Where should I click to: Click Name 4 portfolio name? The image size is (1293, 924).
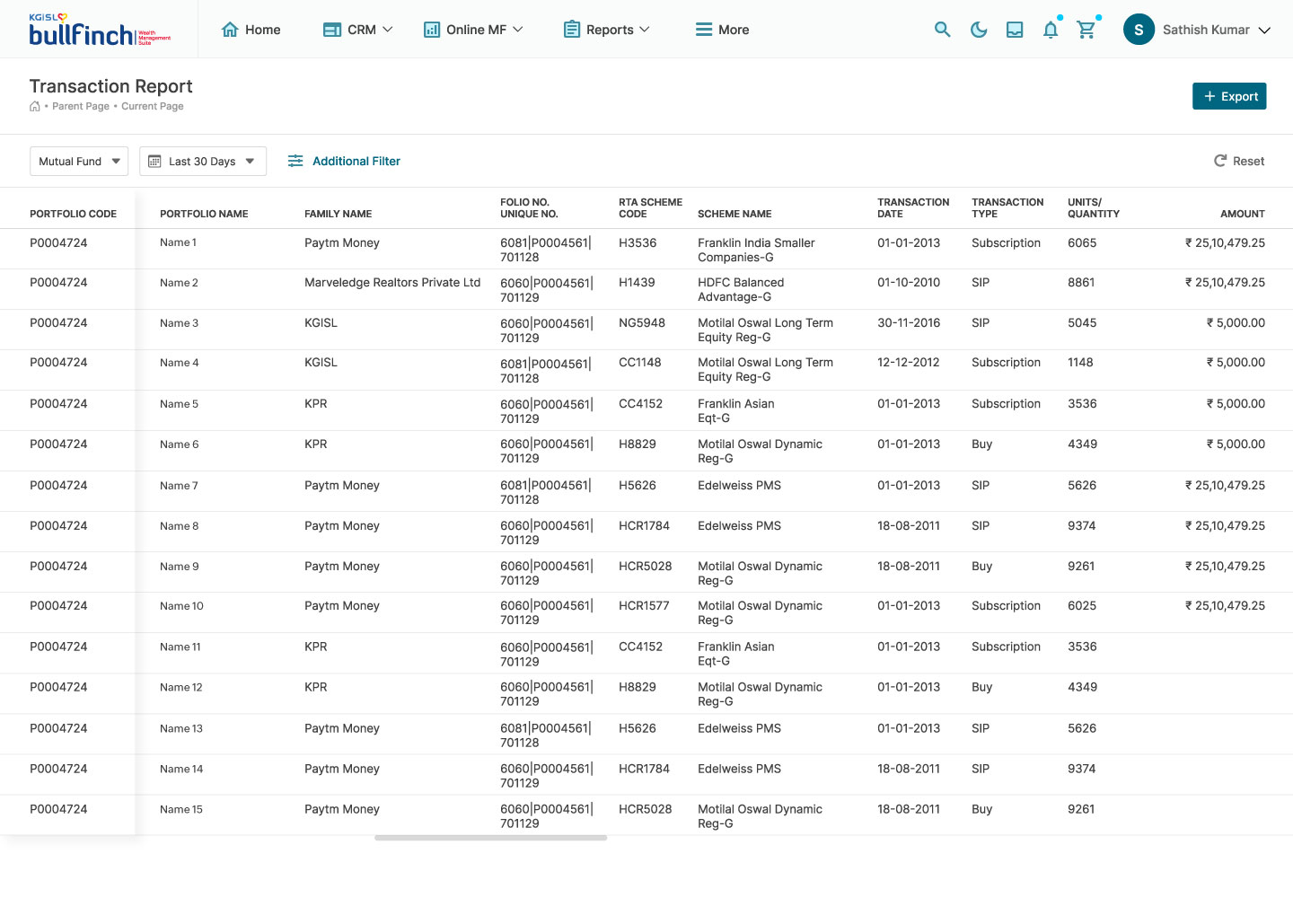point(180,363)
